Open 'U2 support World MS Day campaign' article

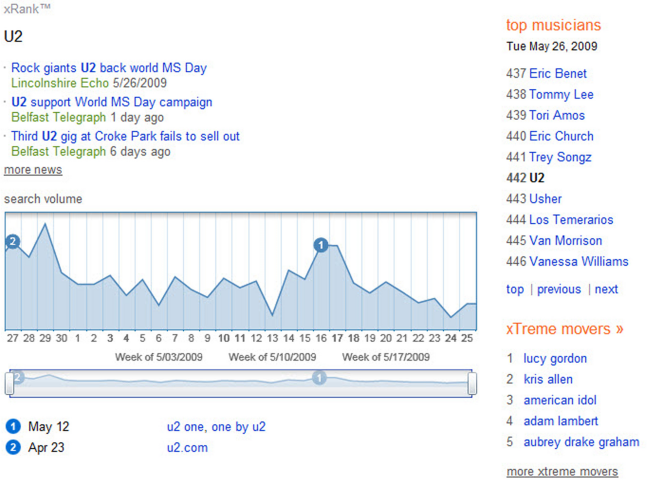click(x=112, y=102)
